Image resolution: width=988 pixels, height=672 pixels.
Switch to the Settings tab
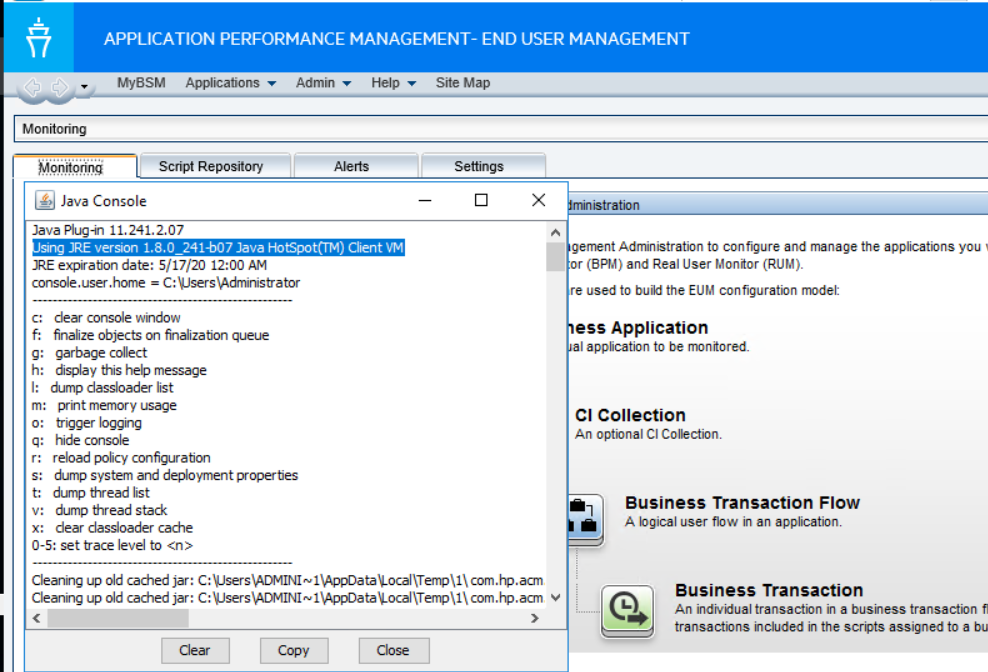[483, 166]
